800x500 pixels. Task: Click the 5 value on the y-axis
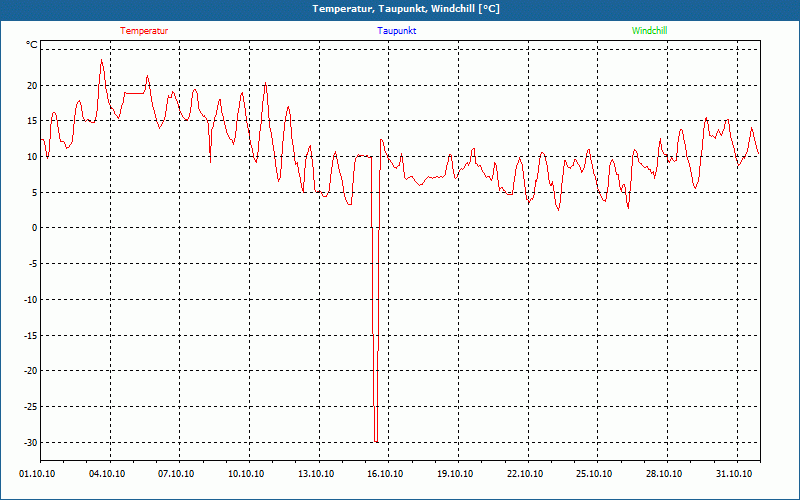35,192
